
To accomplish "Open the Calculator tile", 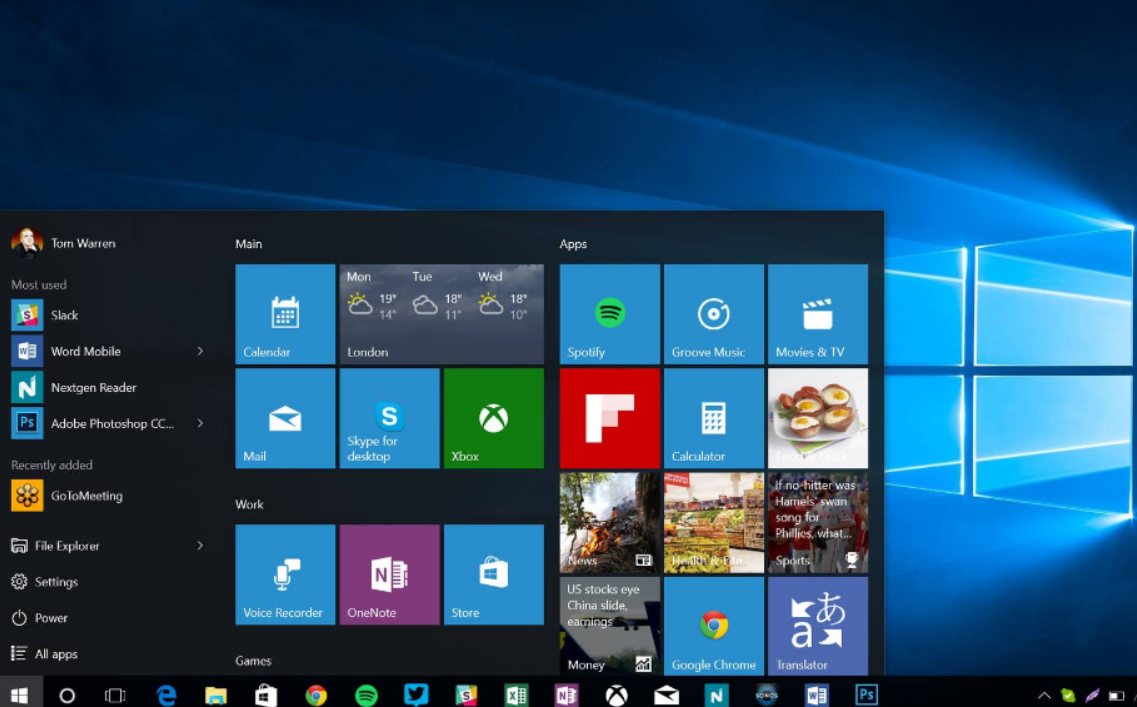I will pyautogui.click(x=713, y=418).
